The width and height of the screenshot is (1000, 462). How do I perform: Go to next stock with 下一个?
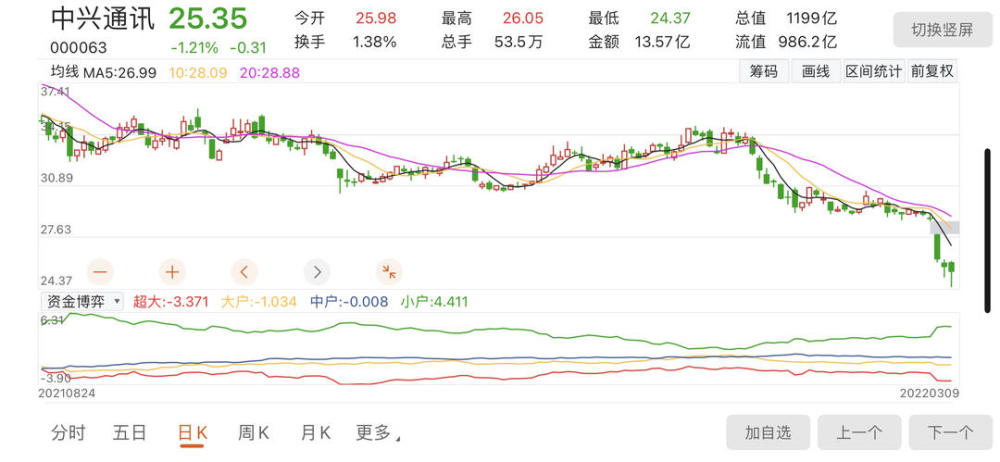click(950, 433)
